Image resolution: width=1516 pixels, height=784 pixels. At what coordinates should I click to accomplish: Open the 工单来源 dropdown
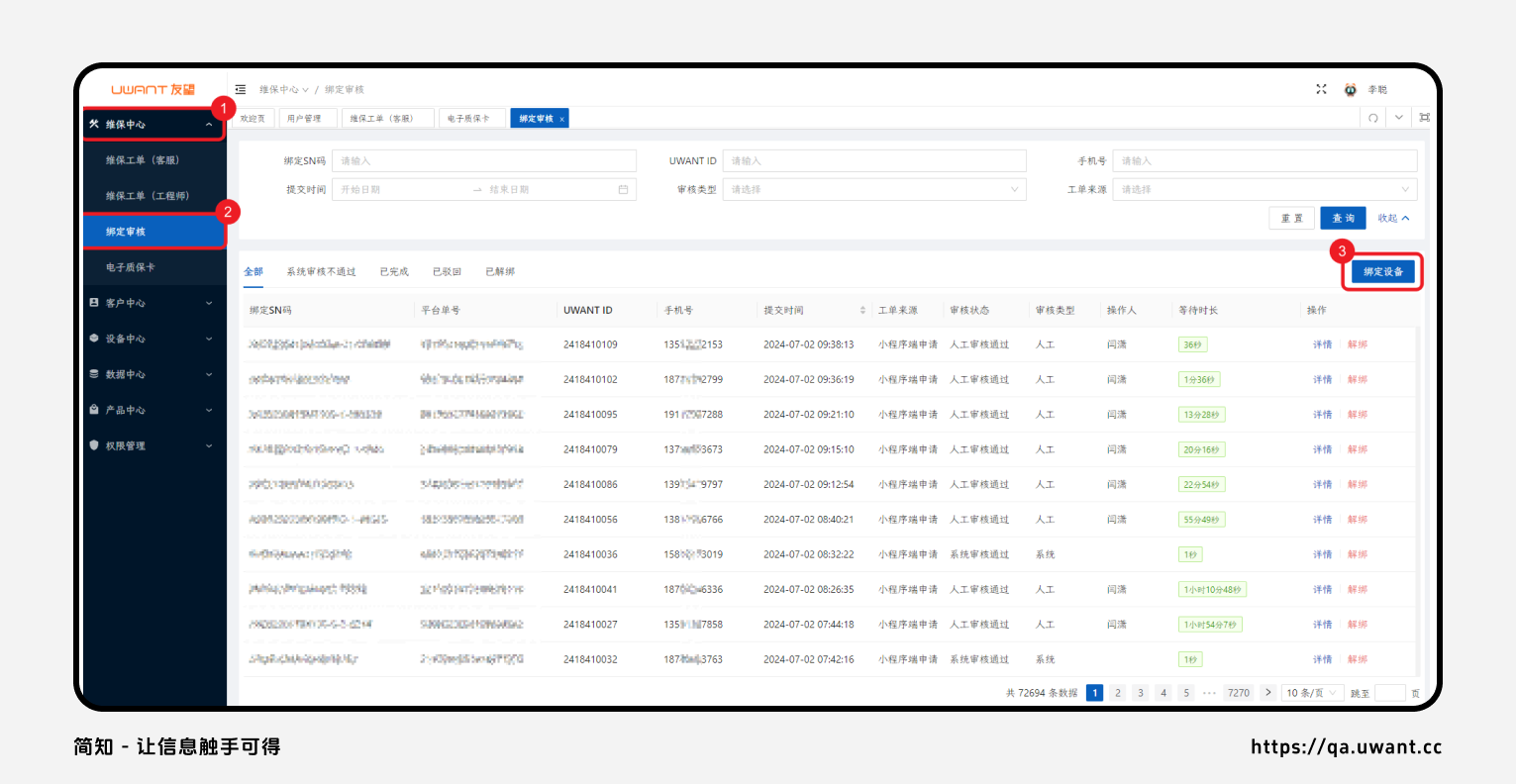click(x=1263, y=189)
